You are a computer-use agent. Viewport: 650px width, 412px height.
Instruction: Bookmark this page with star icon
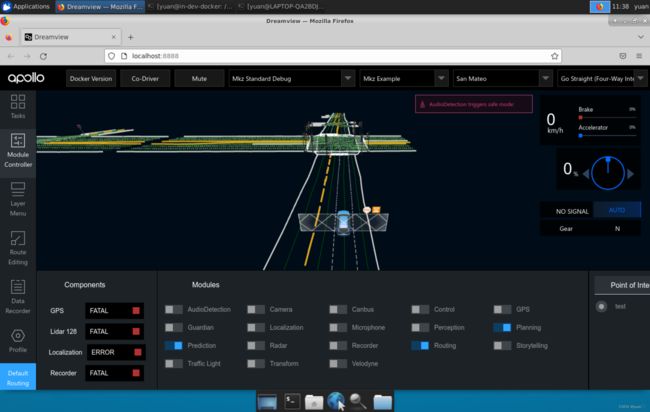click(x=554, y=56)
